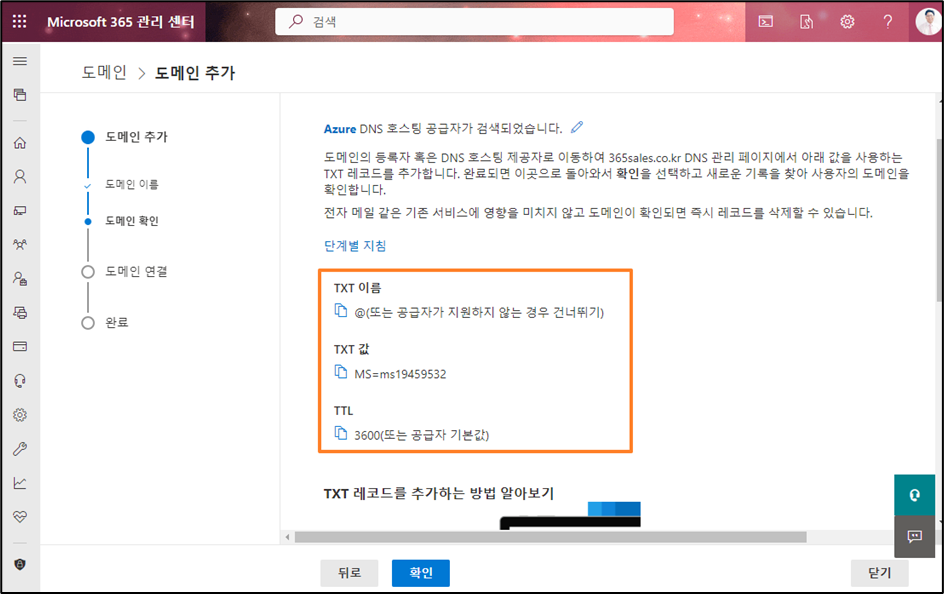This screenshot has width=944, height=594.
Task: Open the Home icon in sidebar
Action: (x=20, y=143)
